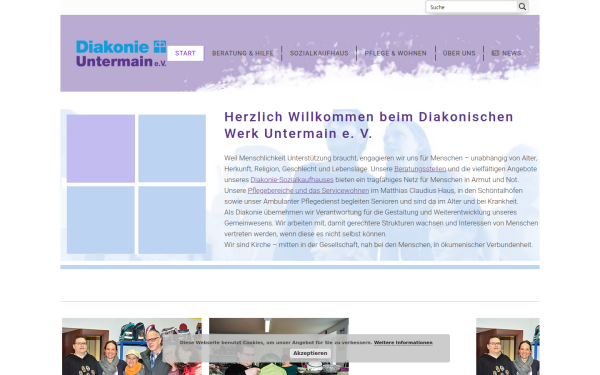Focus the Suche search field

tap(471, 7)
